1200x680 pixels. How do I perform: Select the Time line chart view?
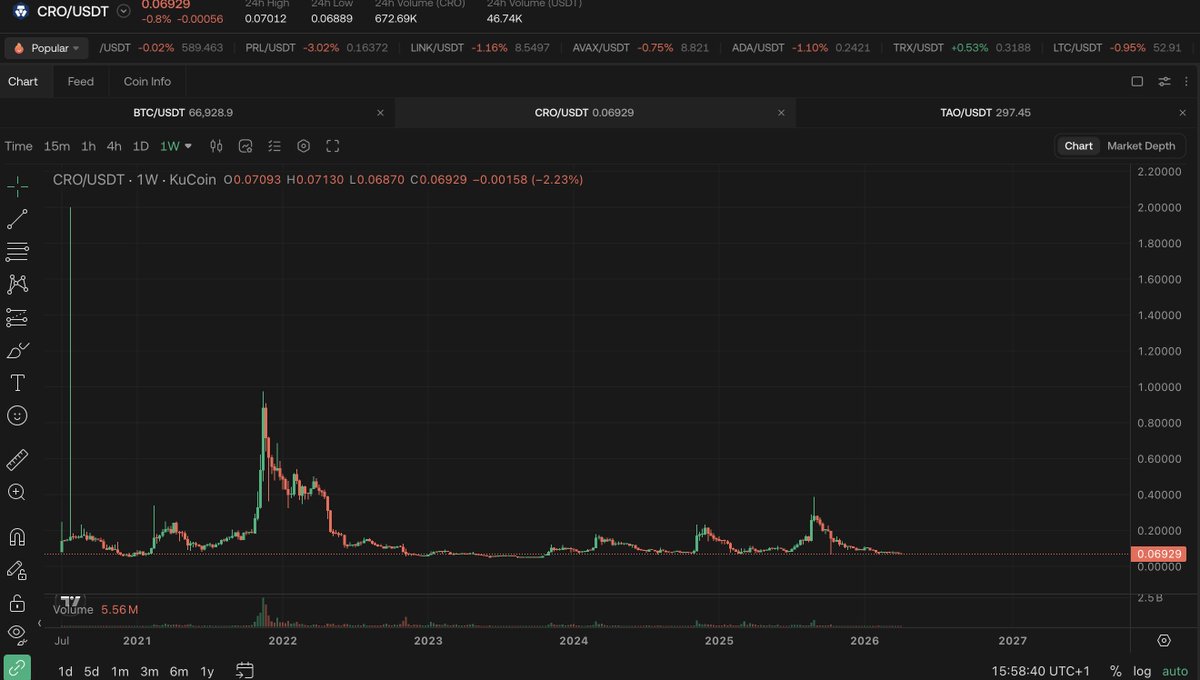(19, 146)
